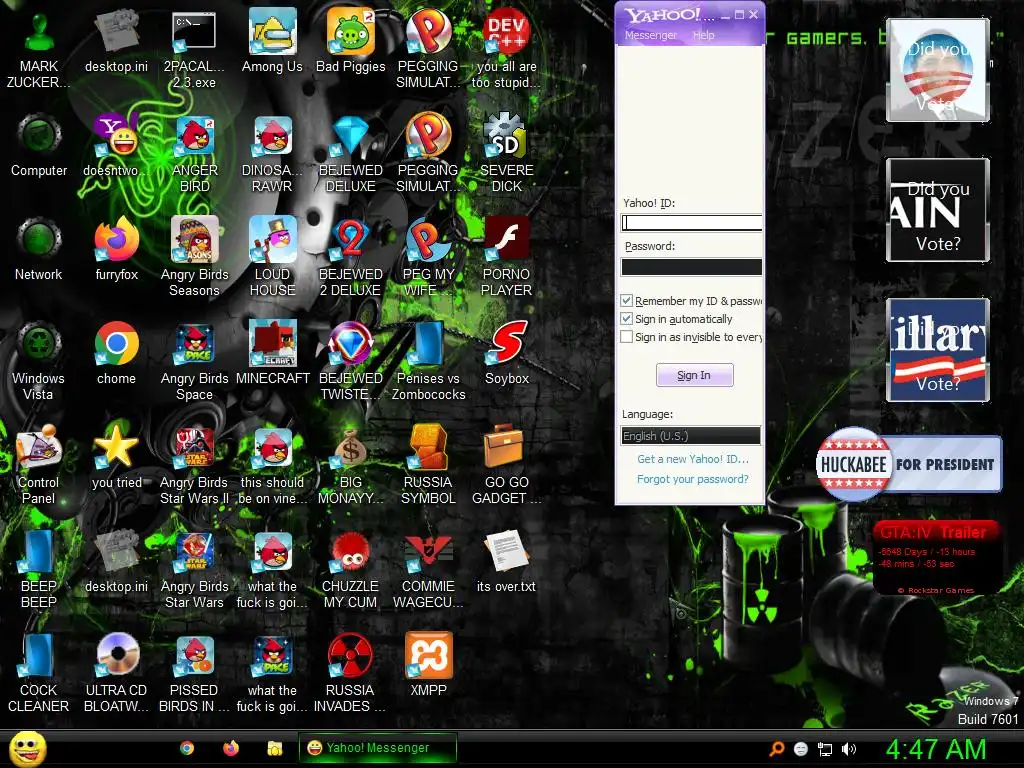The height and width of the screenshot is (768, 1024).
Task: Click the volume speaker tray icon
Action: pos(848,749)
